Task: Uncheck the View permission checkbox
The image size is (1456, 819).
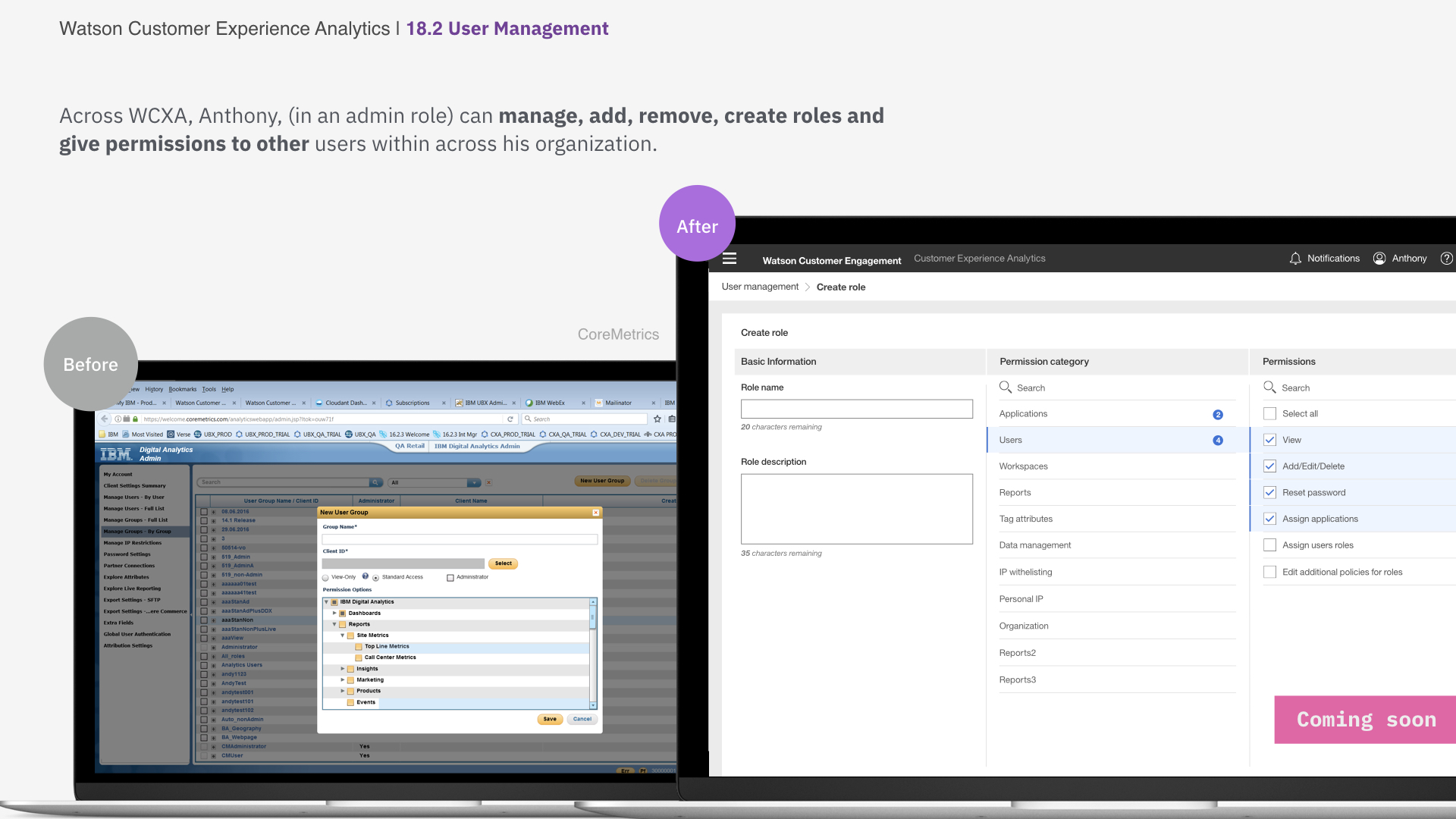Action: coord(1269,440)
